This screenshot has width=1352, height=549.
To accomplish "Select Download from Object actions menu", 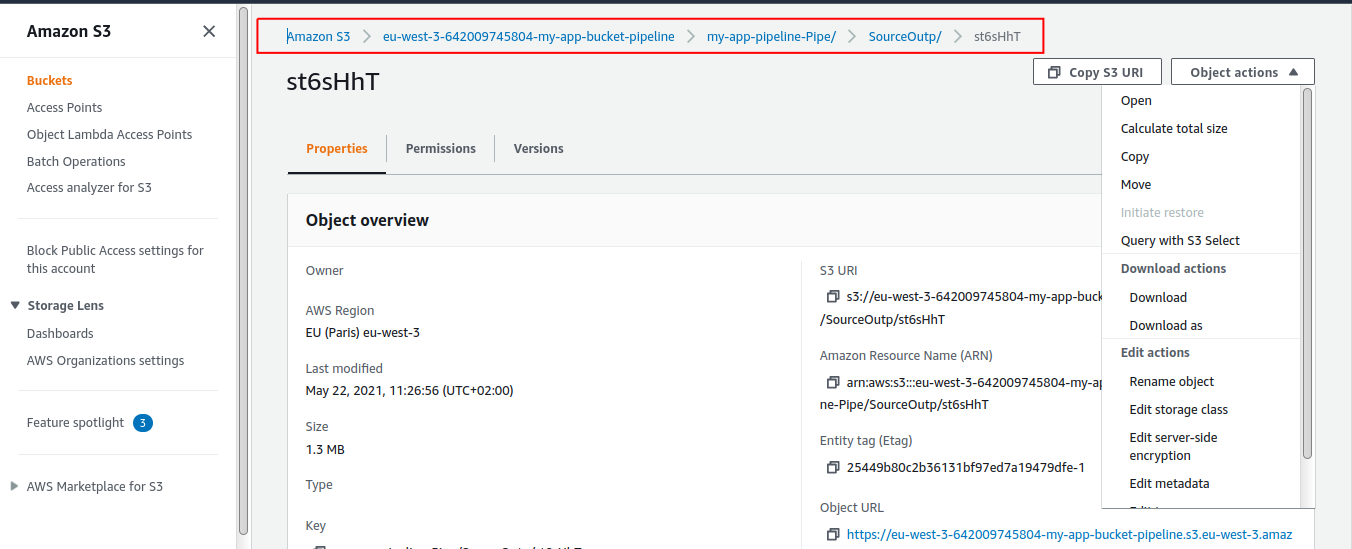I will click(1158, 297).
